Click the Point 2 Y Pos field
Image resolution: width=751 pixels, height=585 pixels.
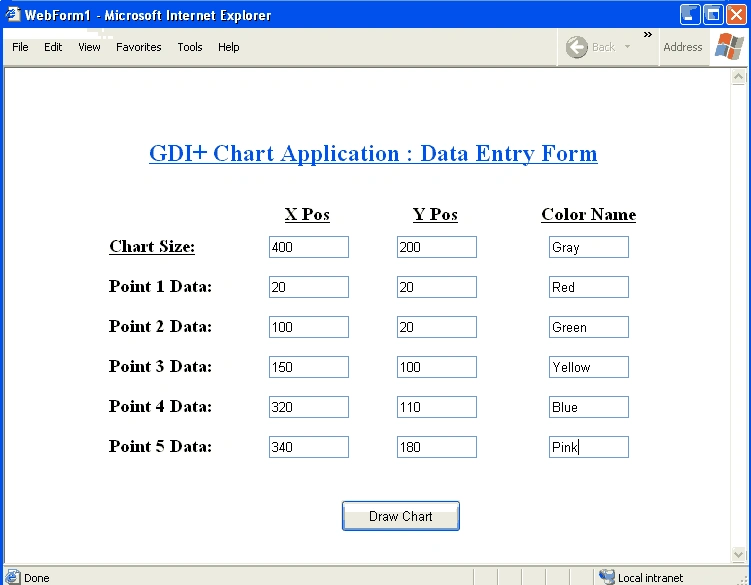(x=437, y=327)
